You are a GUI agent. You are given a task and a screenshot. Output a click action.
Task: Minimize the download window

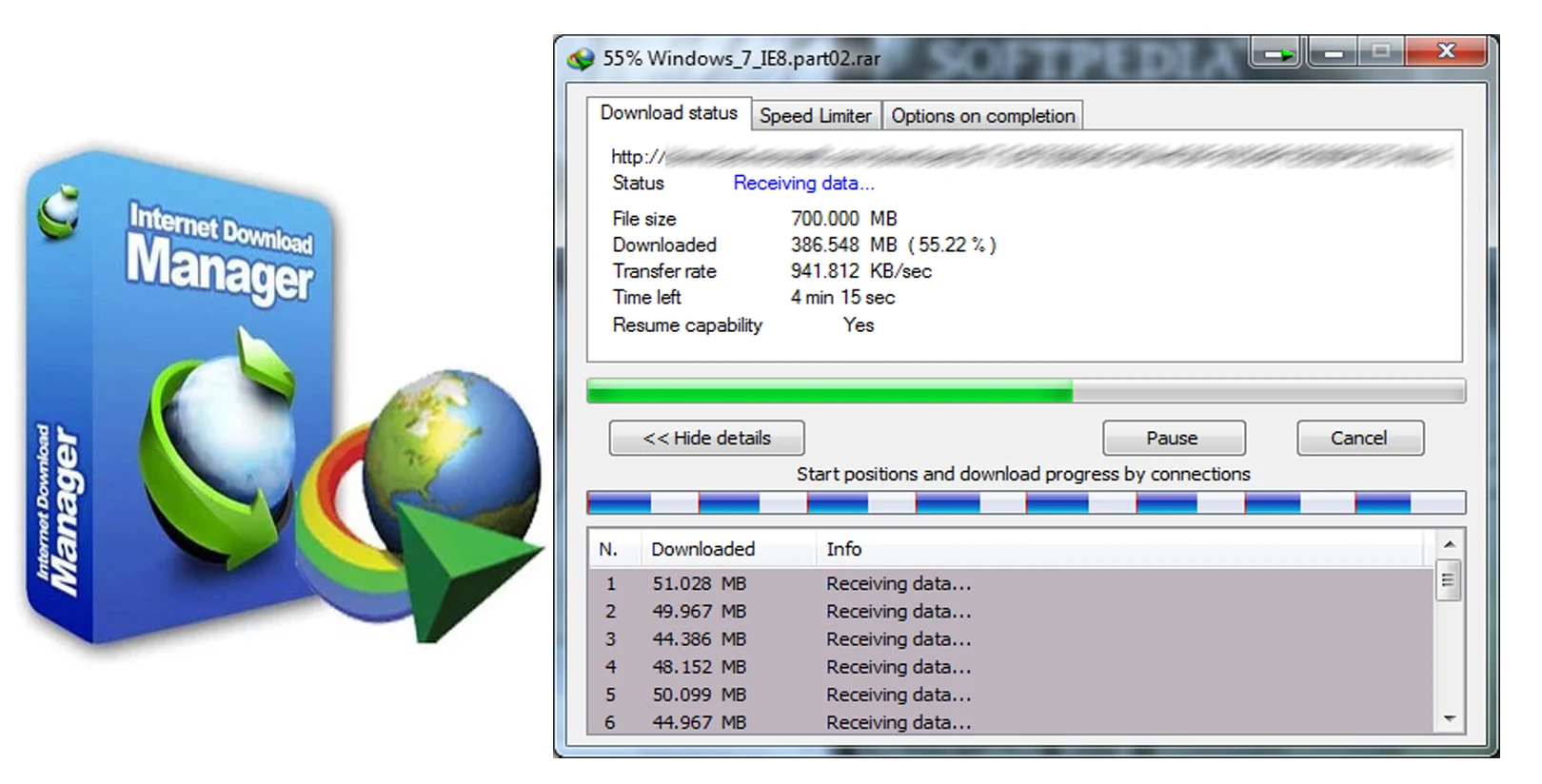(x=1333, y=54)
